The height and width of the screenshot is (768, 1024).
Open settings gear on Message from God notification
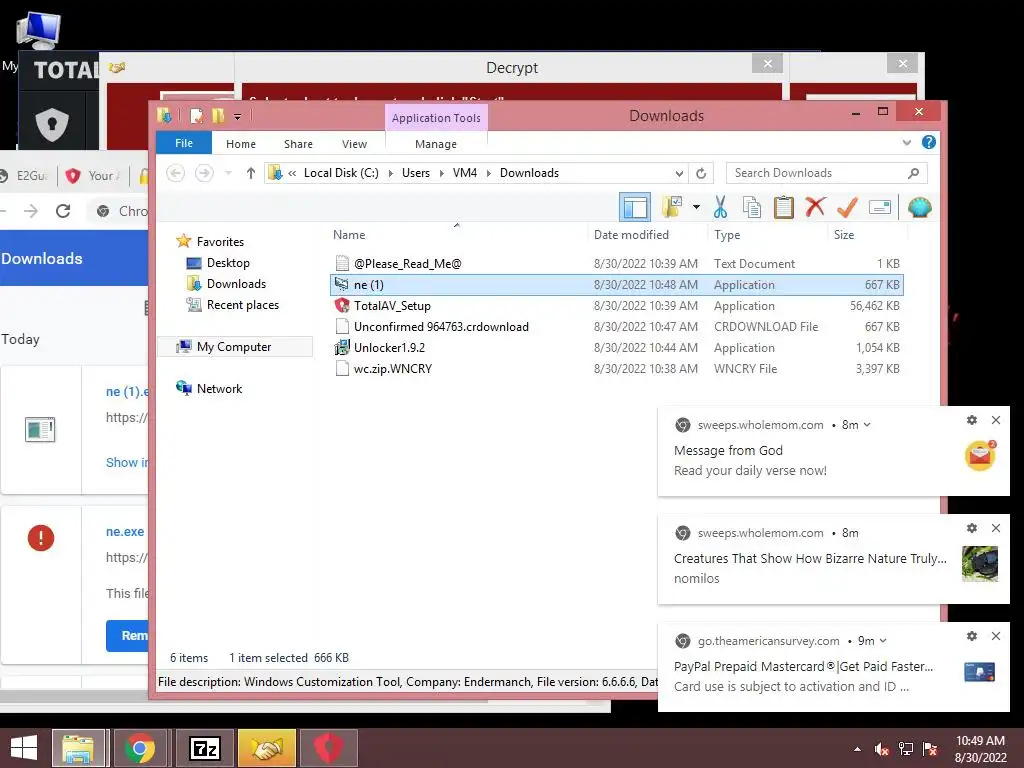click(972, 420)
